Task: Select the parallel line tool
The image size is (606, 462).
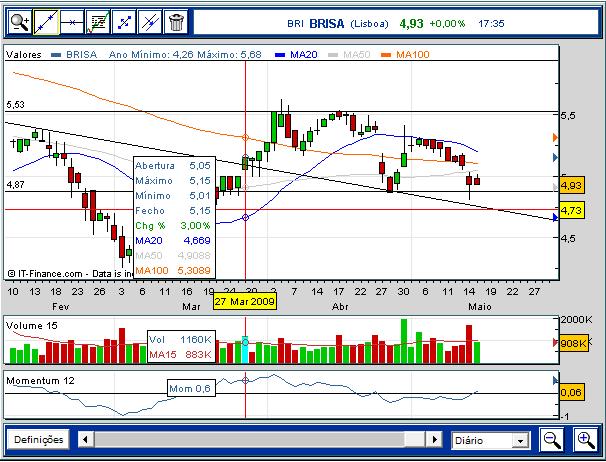Action: (150, 22)
